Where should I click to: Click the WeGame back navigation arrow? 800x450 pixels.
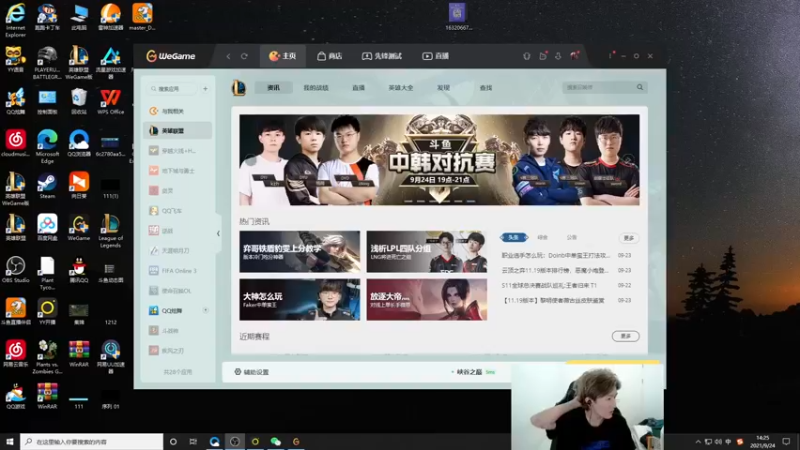click(228, 56)
